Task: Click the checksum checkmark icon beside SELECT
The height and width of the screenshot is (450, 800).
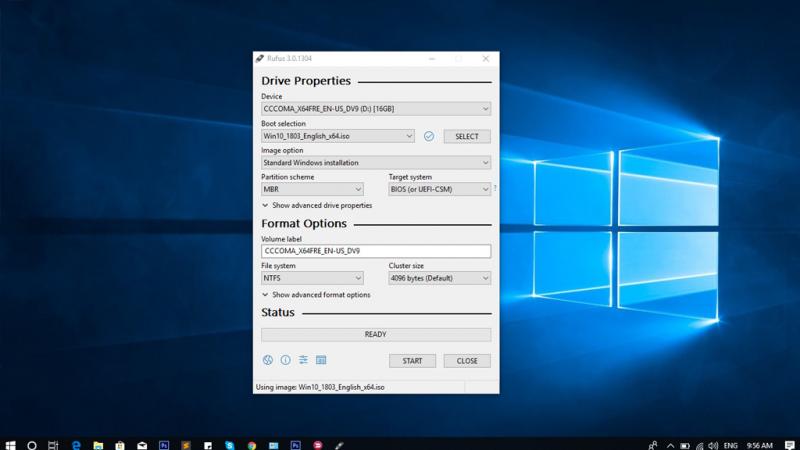Action: point(429,136)
